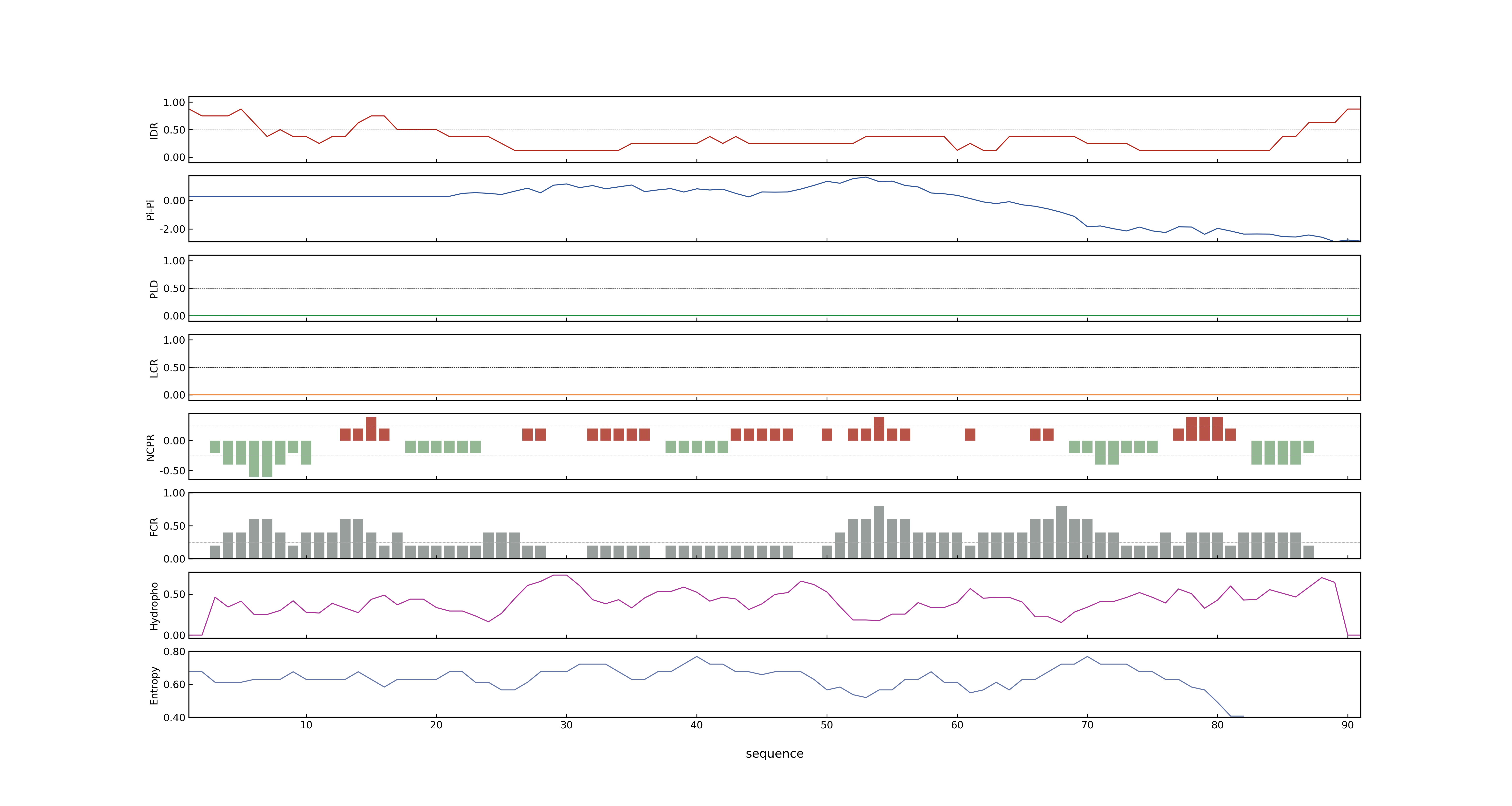Click the 0.60 tick on Entropy axis
Screen dimensions: 1512x806
[x=174, y=685]
